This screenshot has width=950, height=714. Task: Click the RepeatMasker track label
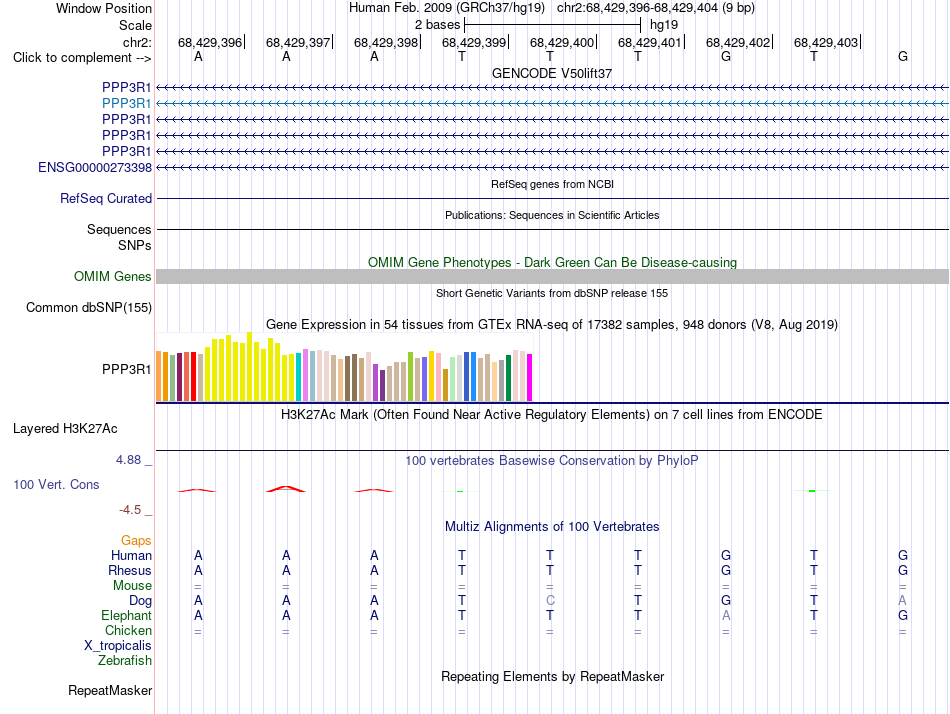tap(110, 690)
